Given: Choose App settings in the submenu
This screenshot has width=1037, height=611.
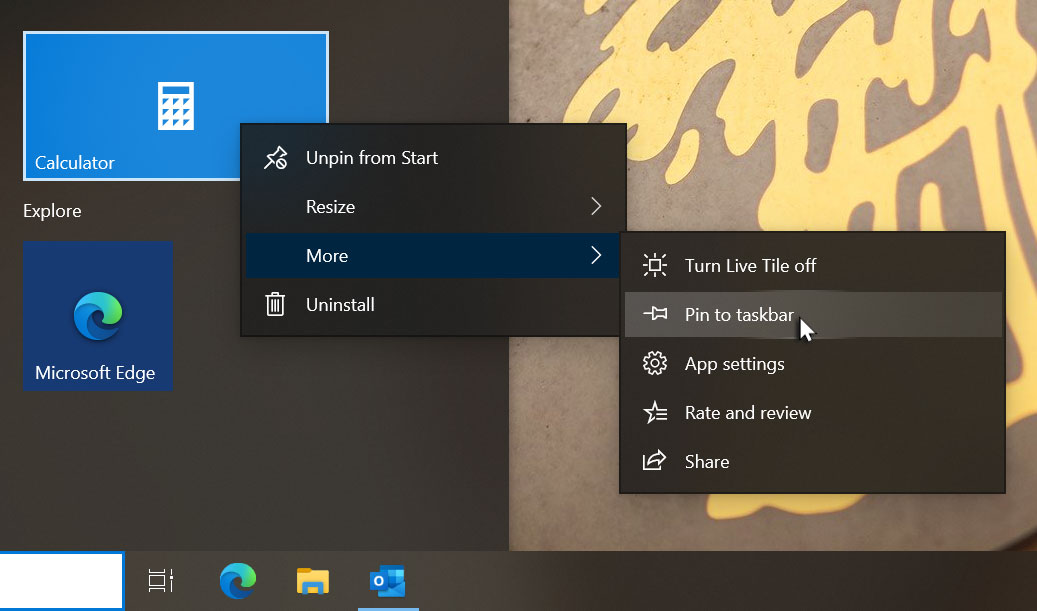Looking at the screenshot, I should point(733,363).
